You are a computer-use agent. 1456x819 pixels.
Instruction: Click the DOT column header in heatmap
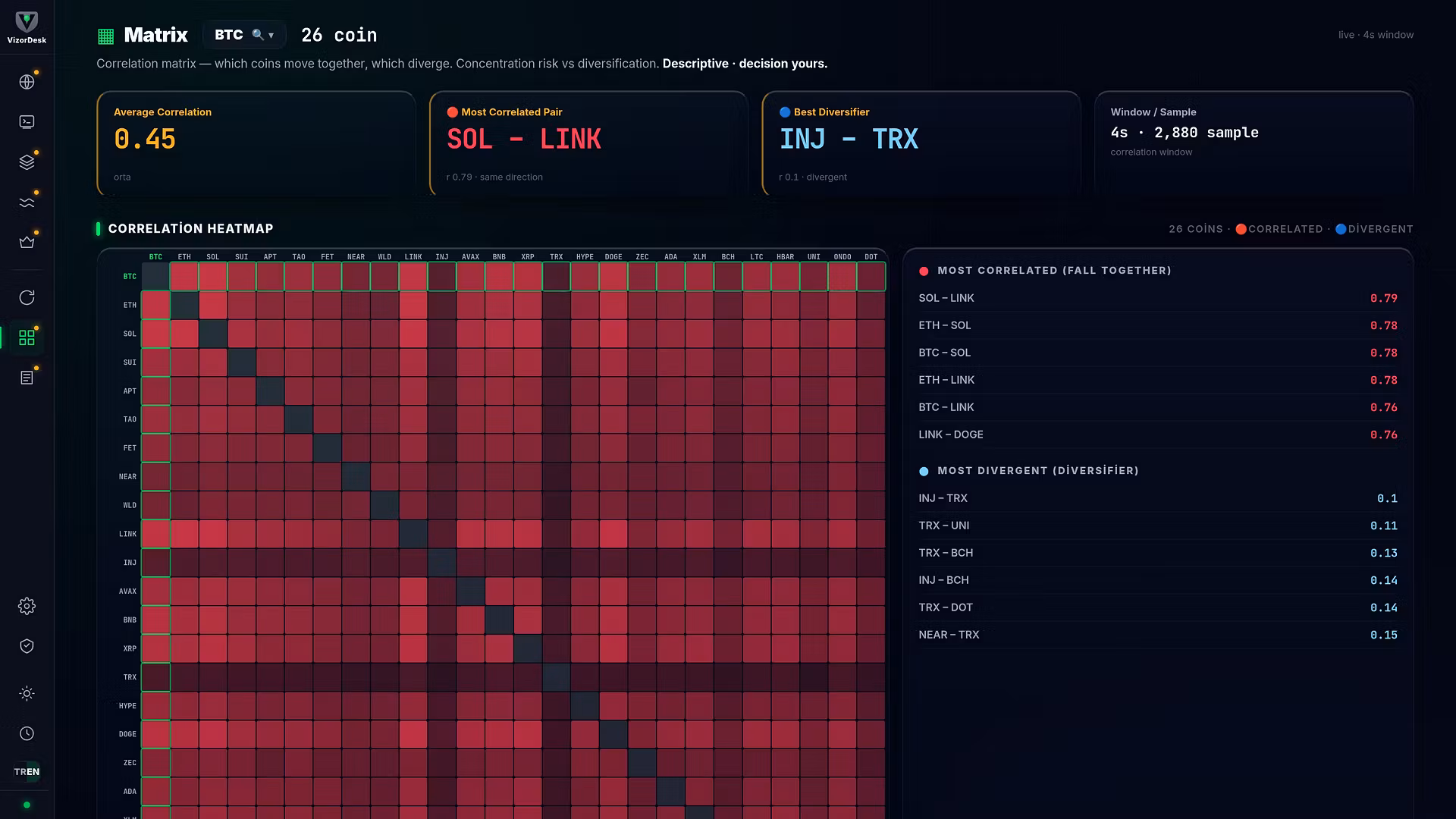click(871, 257)
